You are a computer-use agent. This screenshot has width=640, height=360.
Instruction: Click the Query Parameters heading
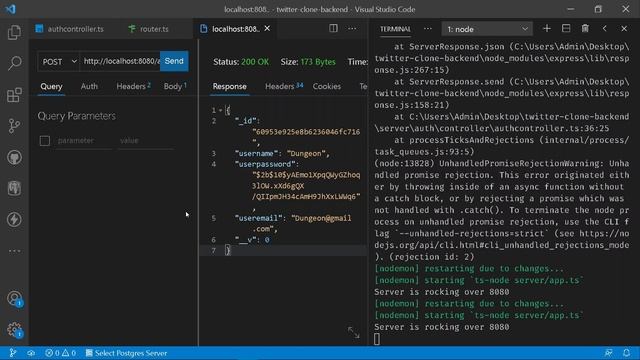point(76,116)
